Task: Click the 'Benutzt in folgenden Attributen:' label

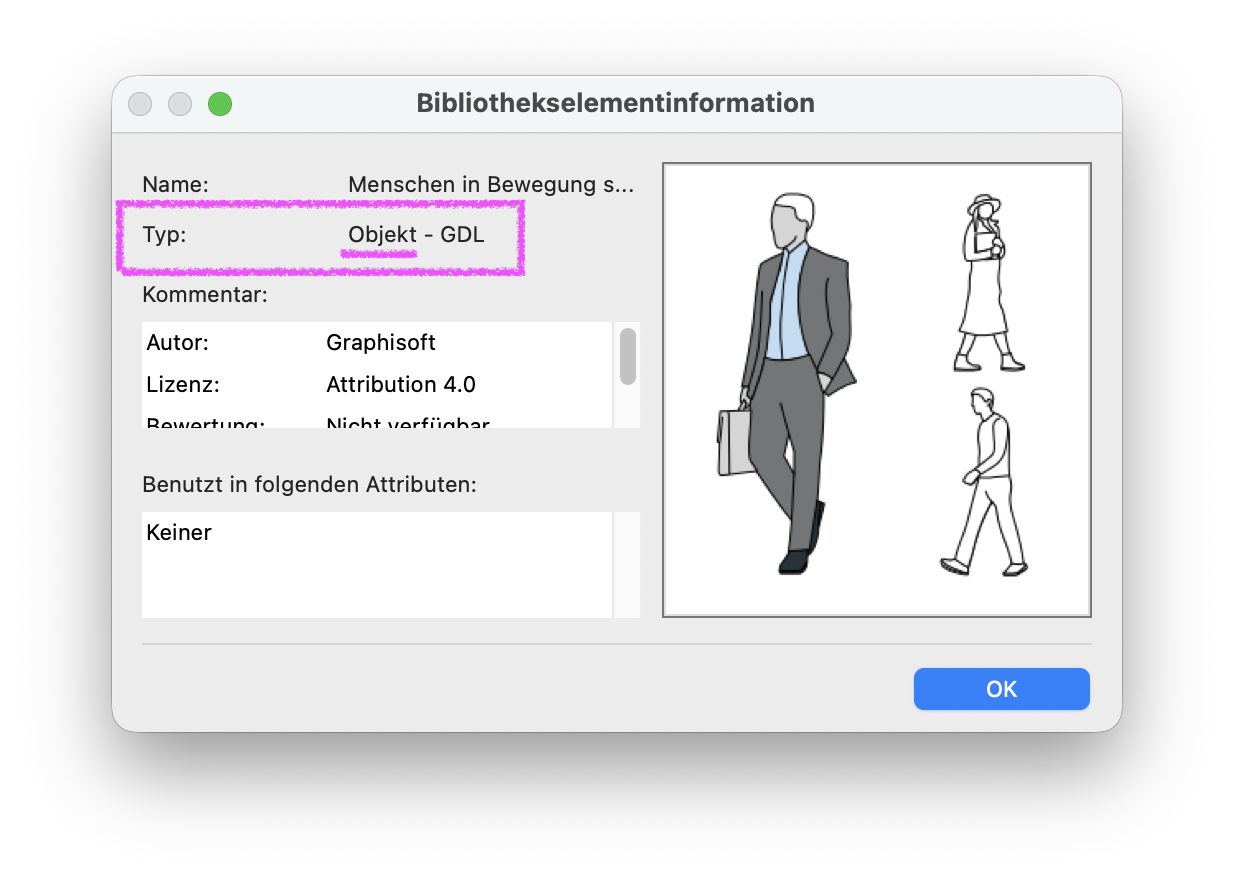Action: coord(310,485)
